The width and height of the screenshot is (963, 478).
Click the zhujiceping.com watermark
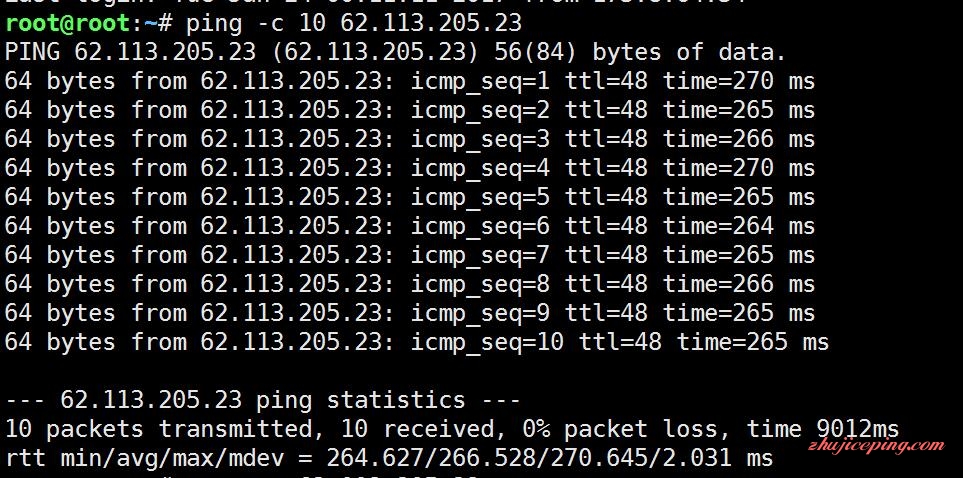876,447
